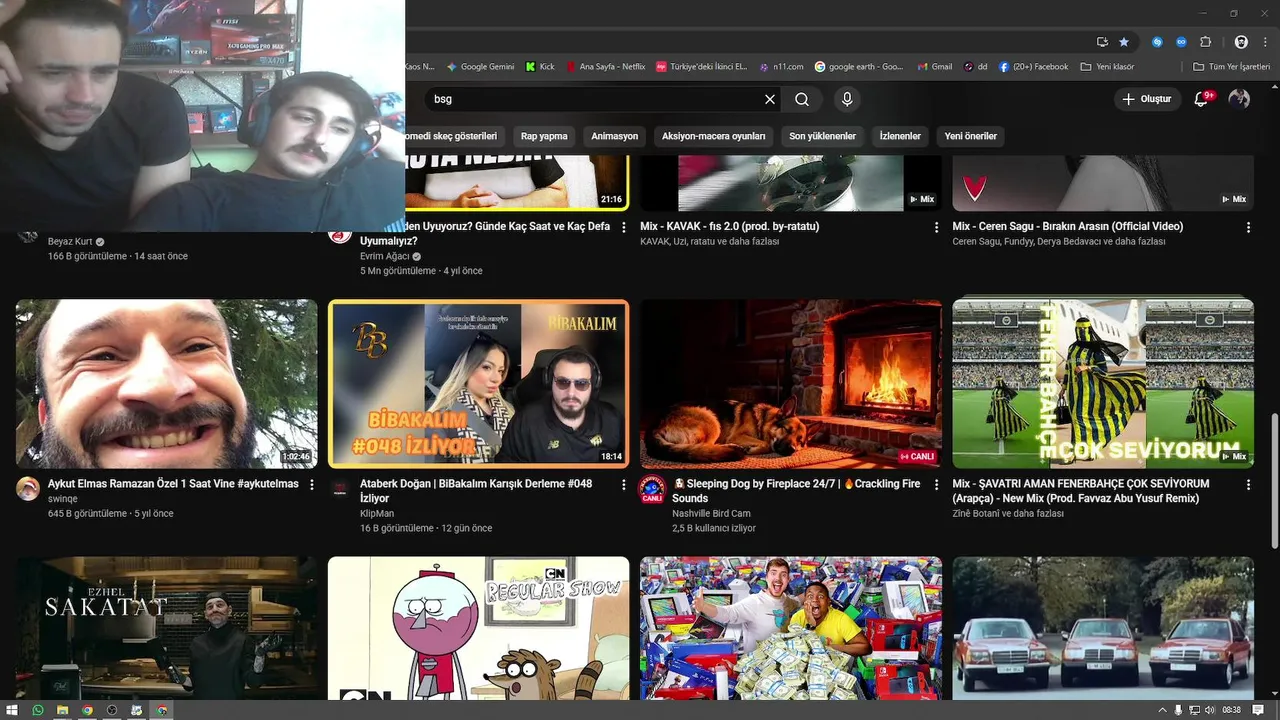Open the Google Gemini bookmark

481,67
